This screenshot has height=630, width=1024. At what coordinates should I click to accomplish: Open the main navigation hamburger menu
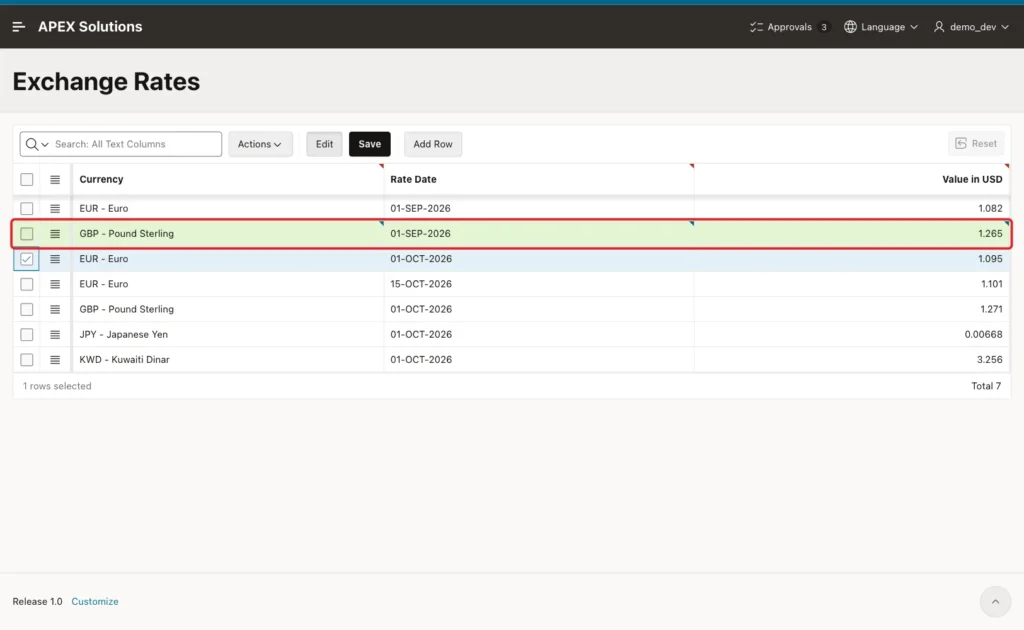18,27
